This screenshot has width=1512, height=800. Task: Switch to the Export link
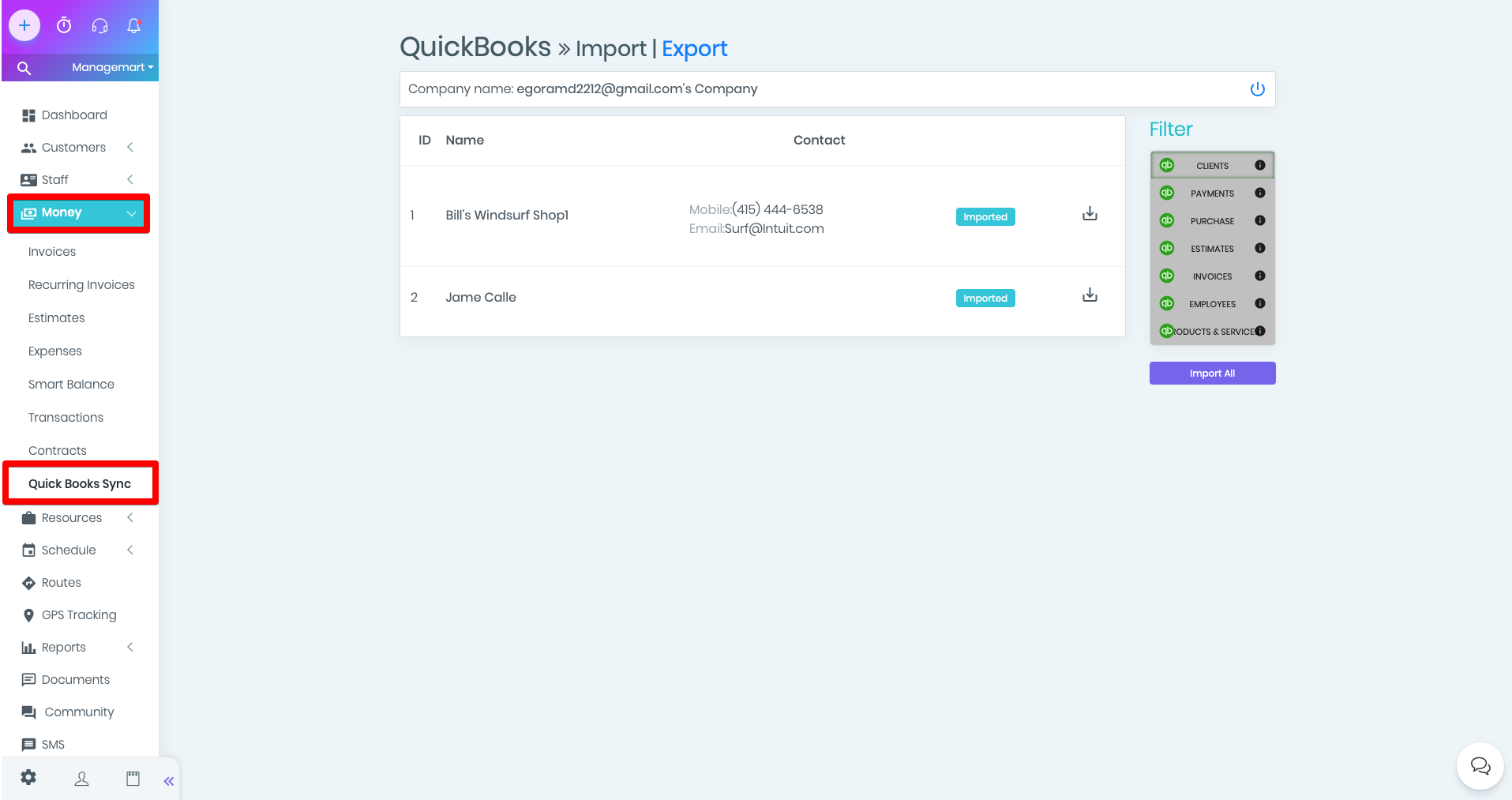coord(695,49)
